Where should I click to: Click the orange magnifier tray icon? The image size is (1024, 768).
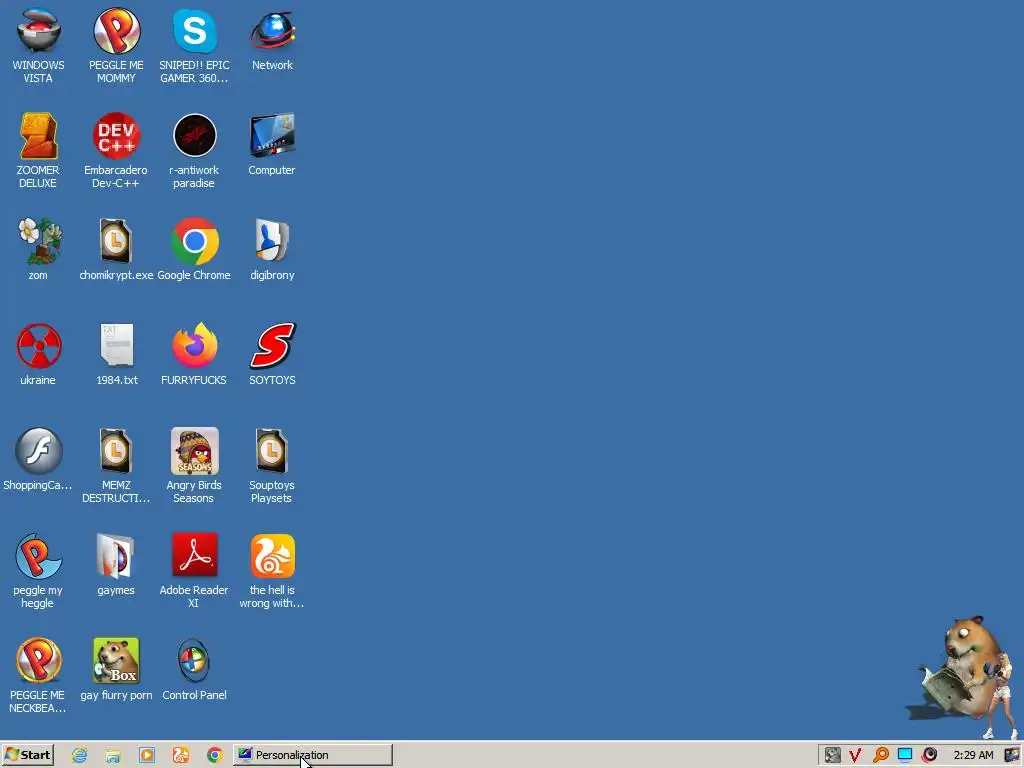pyautogui.click(x=880, y=756)
